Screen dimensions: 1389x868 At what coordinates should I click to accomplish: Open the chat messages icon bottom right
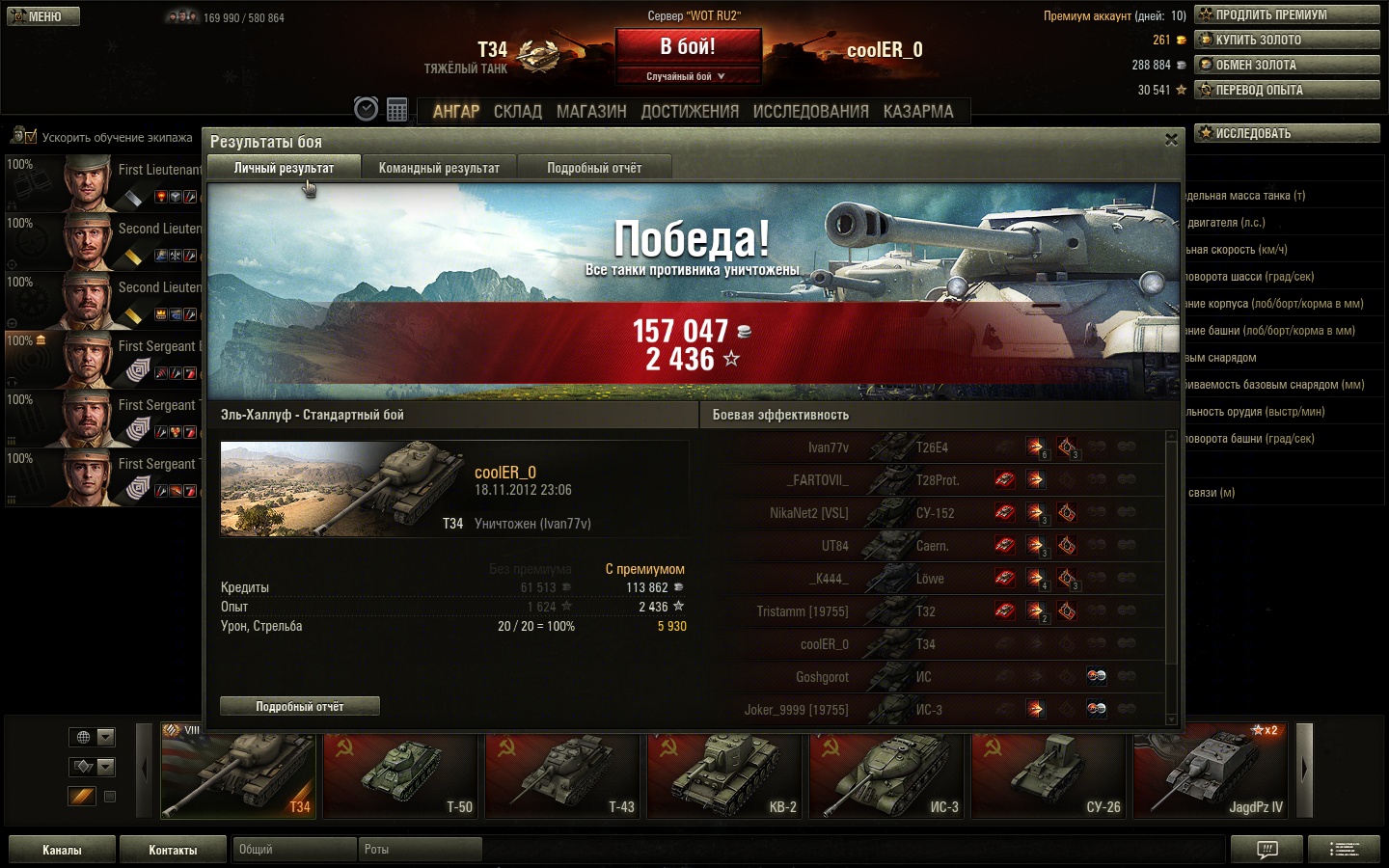point(1266,849)
